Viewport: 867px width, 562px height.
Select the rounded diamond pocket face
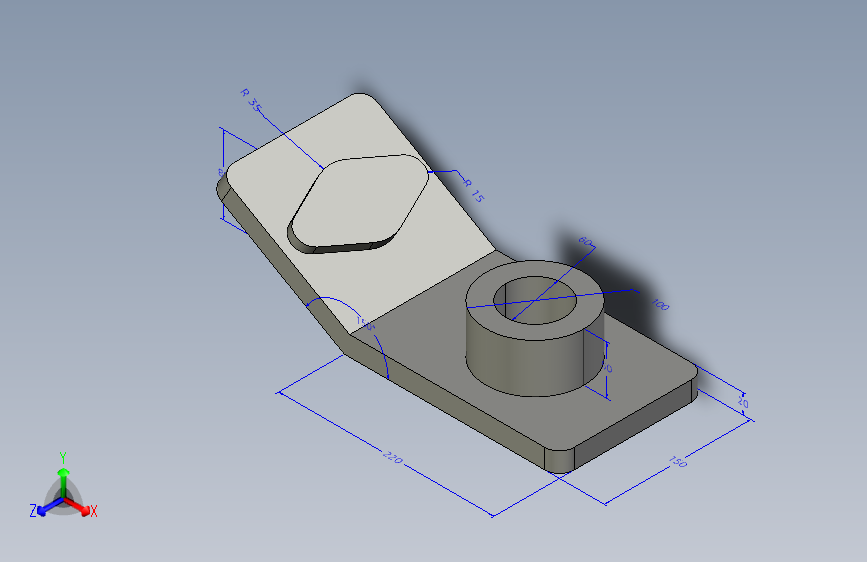[359, 201]
